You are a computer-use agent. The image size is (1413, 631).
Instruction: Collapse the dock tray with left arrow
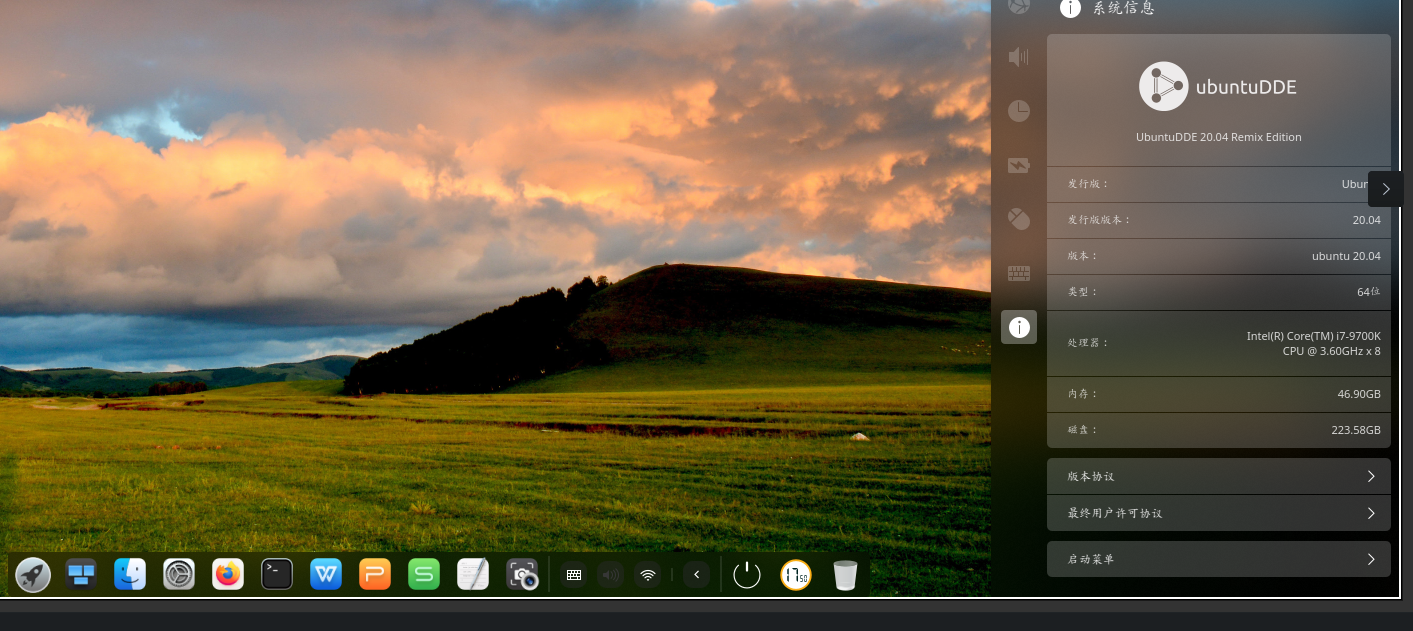697,575
